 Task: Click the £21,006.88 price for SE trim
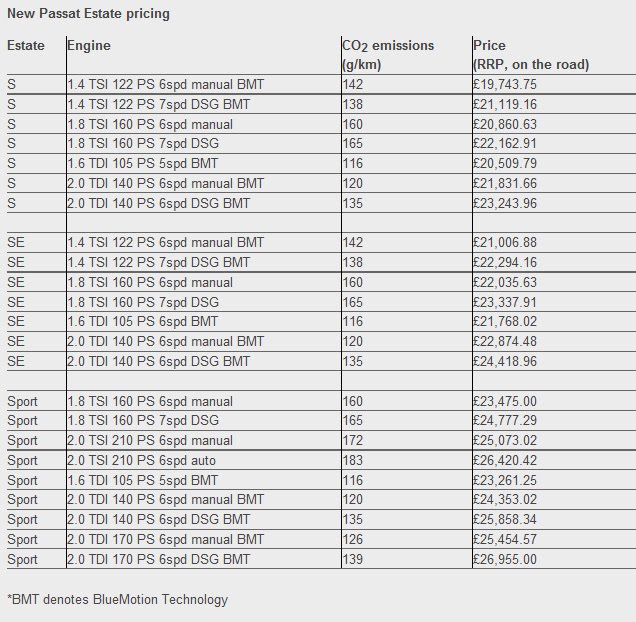505,243
